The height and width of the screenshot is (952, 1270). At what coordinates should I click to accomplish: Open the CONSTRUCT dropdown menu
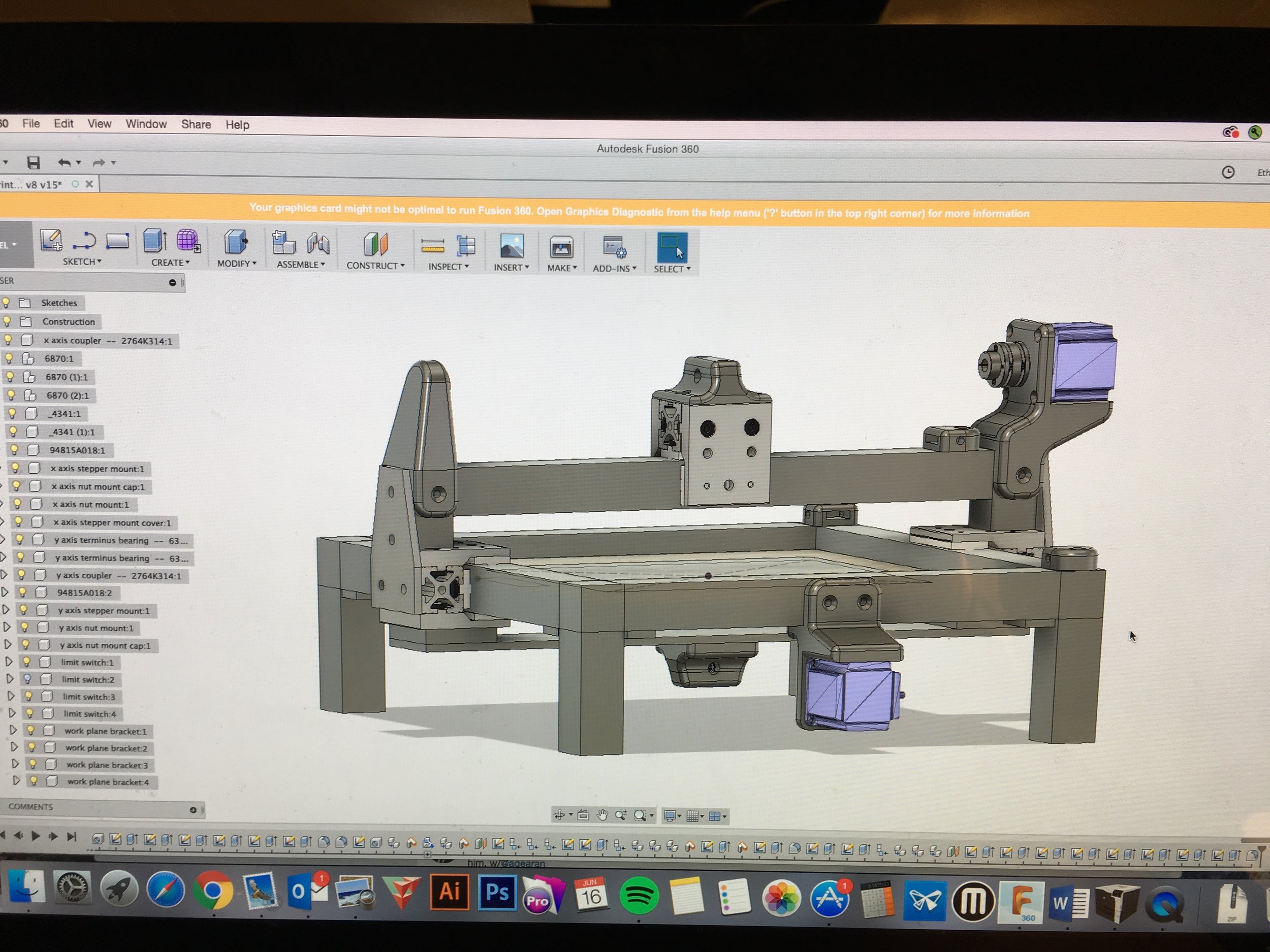pos(375,266)
